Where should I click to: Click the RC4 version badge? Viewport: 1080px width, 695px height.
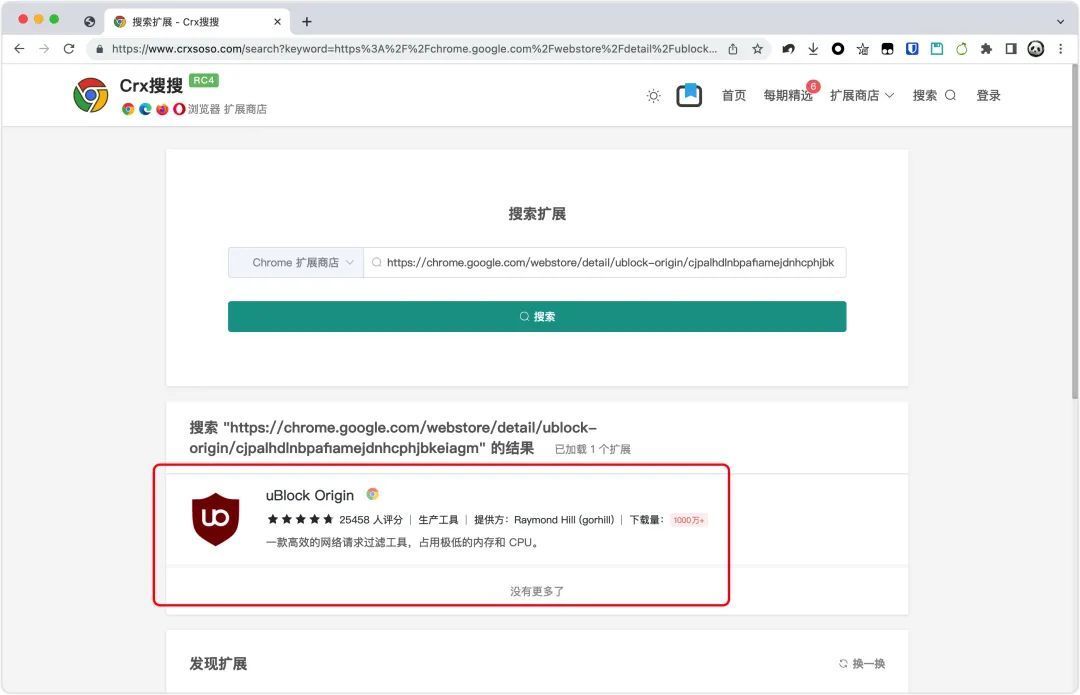[204, 81]
